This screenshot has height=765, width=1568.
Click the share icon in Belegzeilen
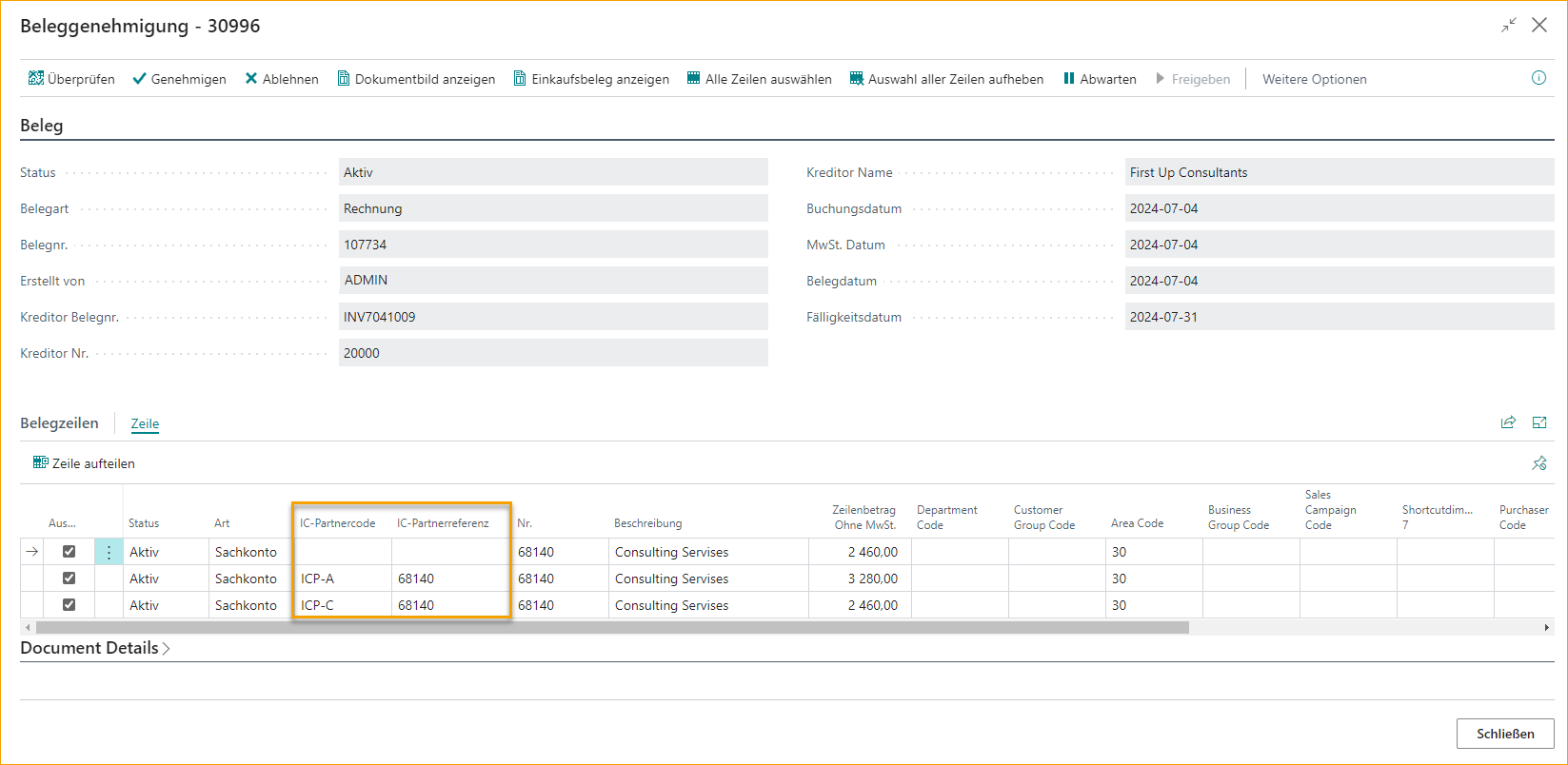pos(1508,422)
